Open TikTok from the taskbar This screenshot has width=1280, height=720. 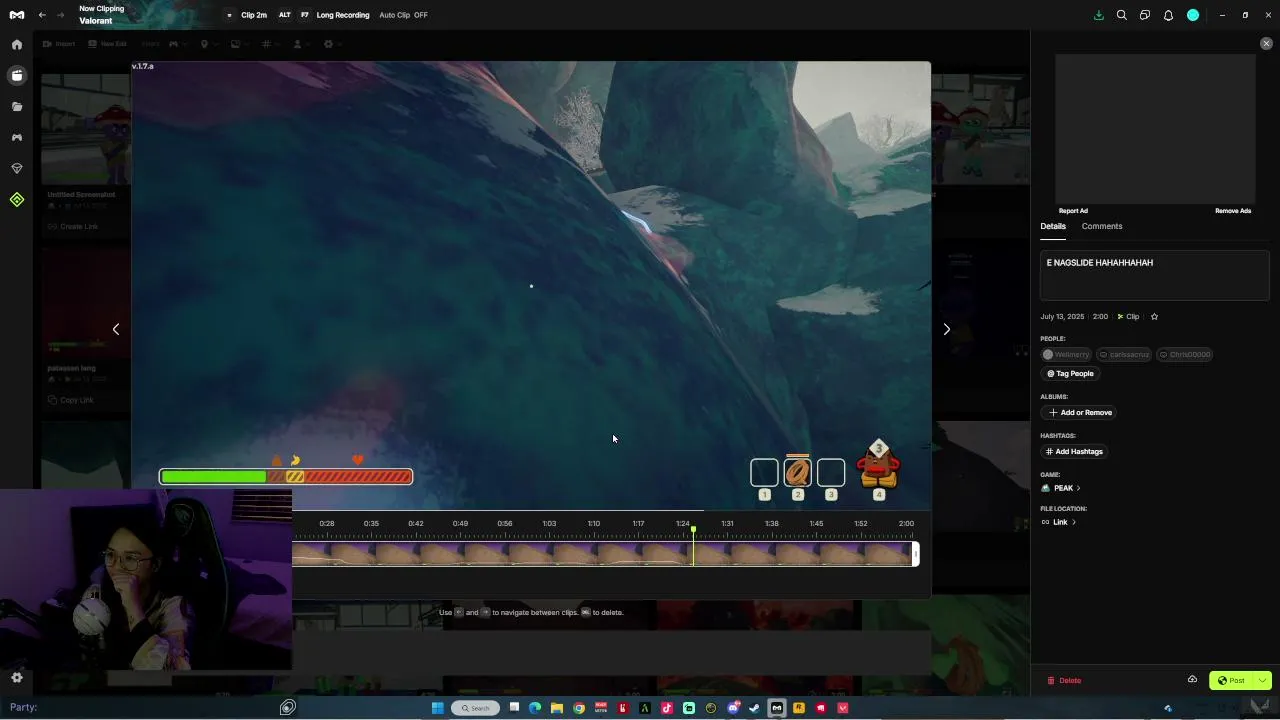pos(667,708)
